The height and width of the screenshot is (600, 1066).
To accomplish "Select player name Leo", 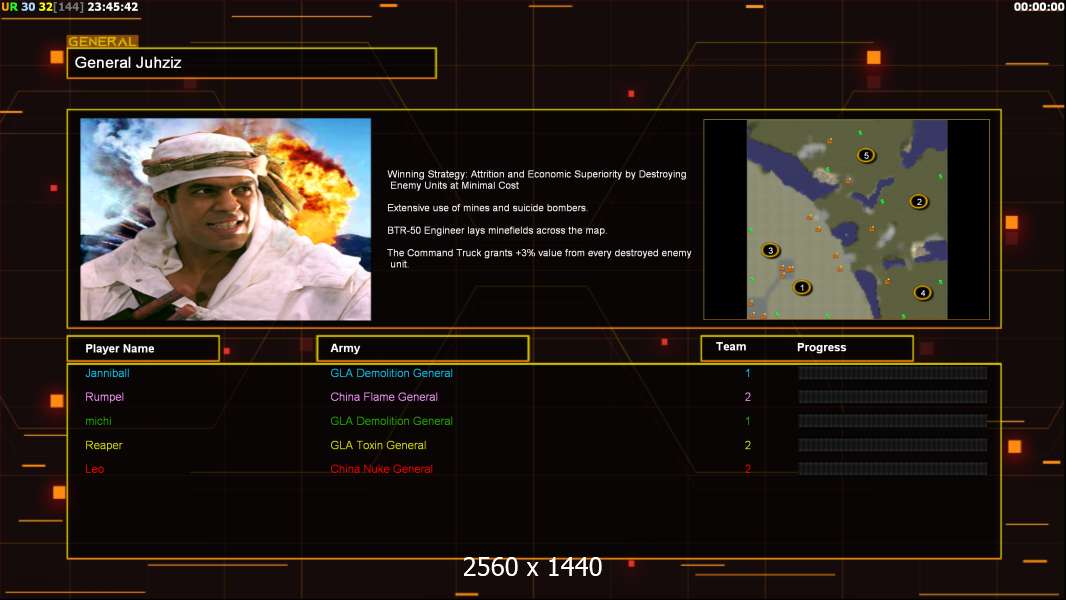I will (x=94, y=469).
